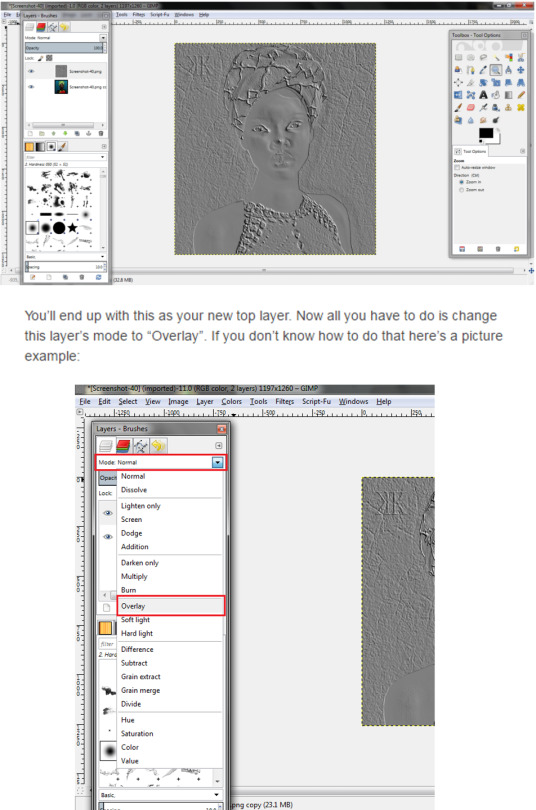Select the Eraser tool in the Toolbox

[471, 107]
